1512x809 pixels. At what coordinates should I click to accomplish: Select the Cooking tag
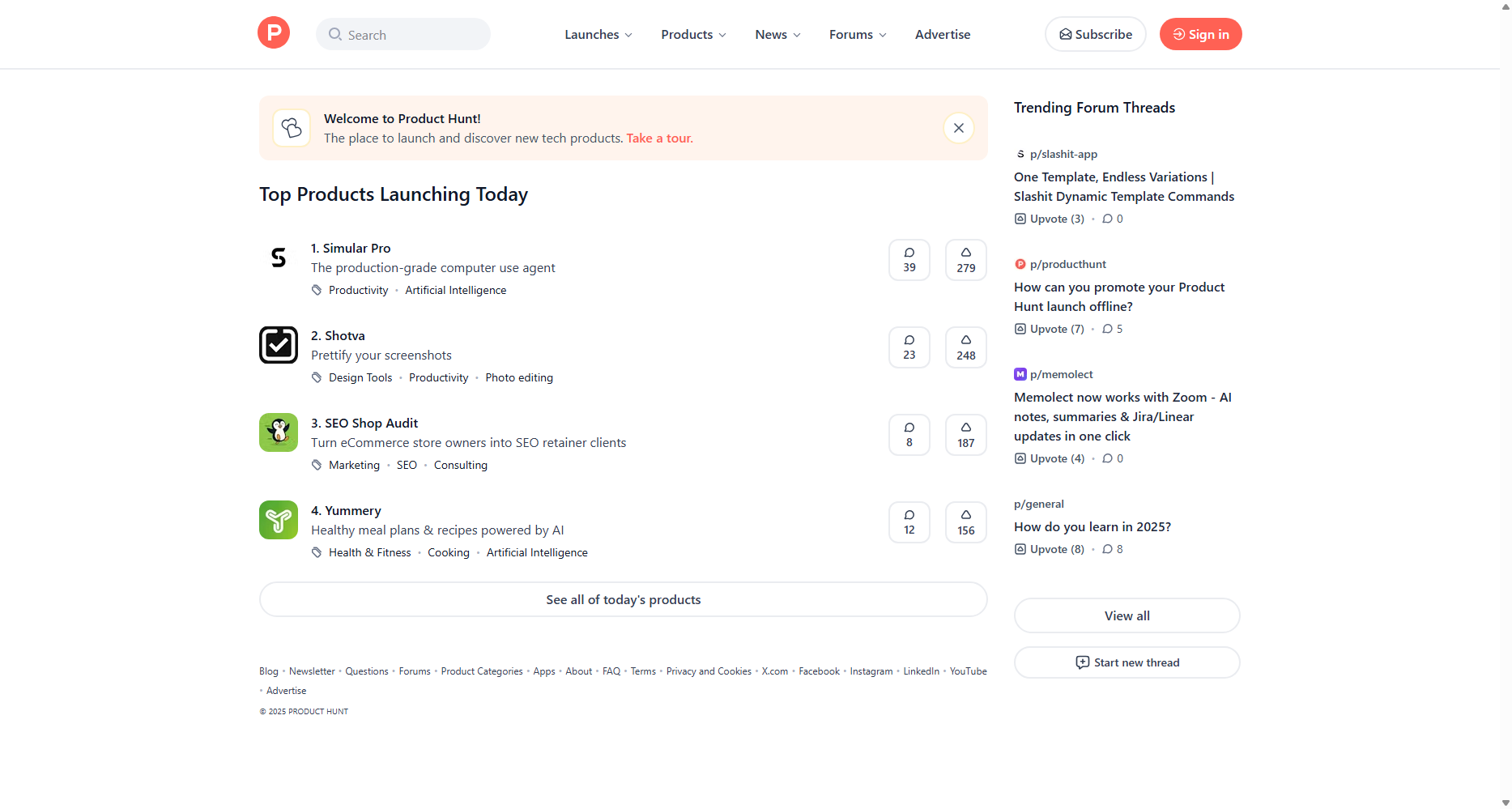tap(449, 552)
